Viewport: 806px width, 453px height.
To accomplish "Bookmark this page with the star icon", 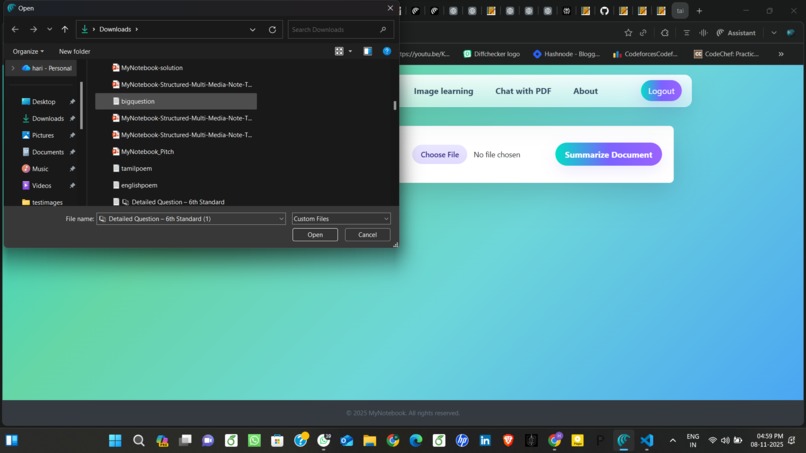I will [x=628, y=32].
